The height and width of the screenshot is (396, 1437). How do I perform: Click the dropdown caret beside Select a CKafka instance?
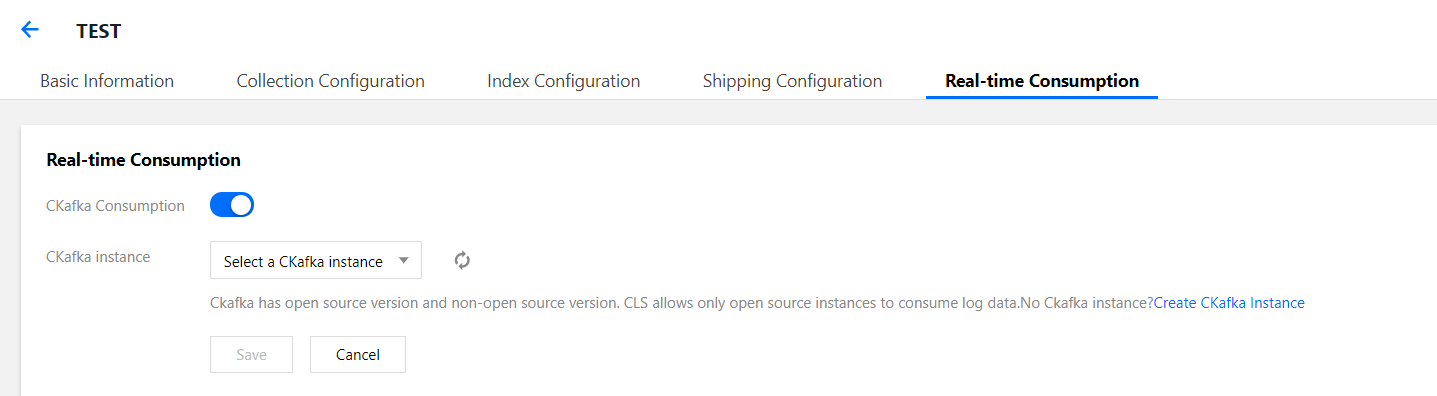404,261
